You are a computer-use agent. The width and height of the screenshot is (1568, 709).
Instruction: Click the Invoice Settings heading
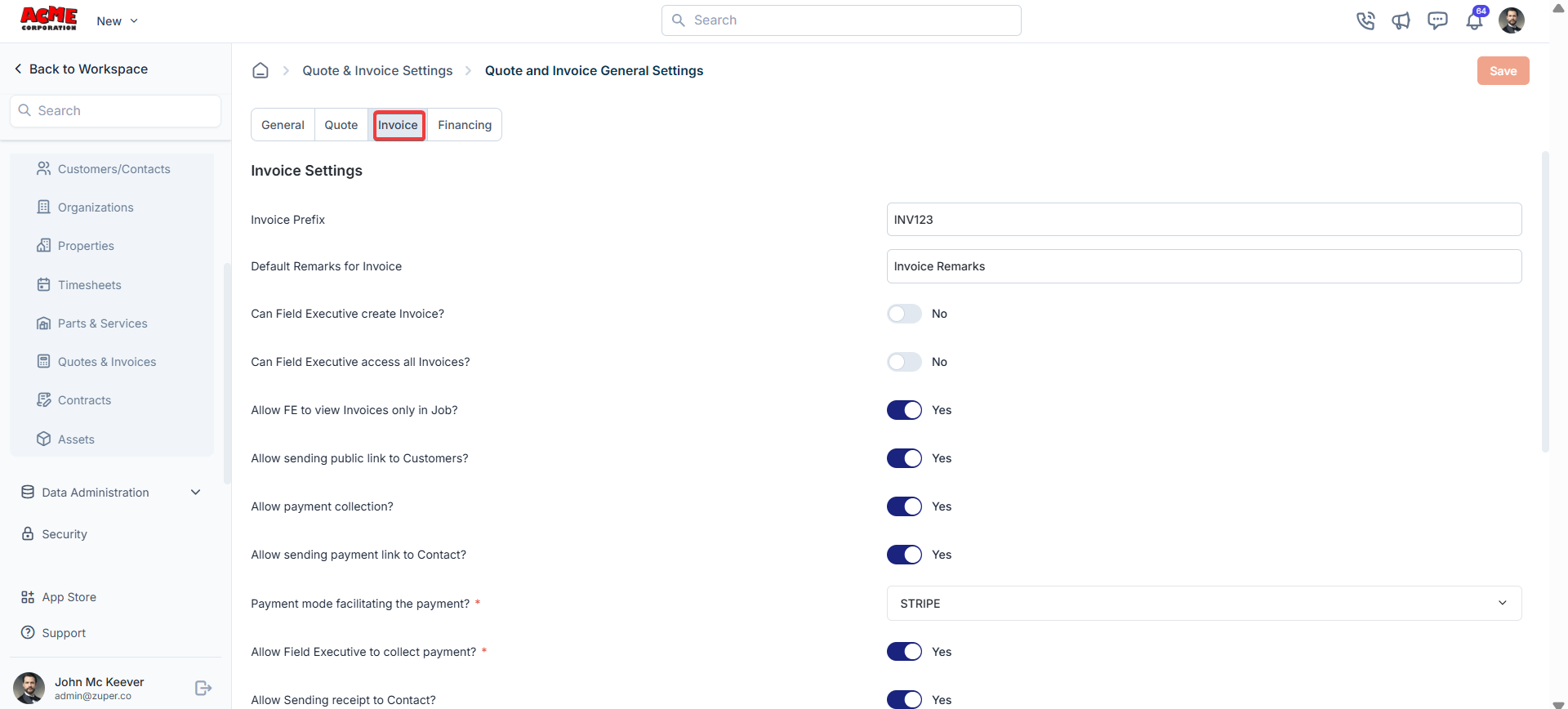(x=306, y=171)
